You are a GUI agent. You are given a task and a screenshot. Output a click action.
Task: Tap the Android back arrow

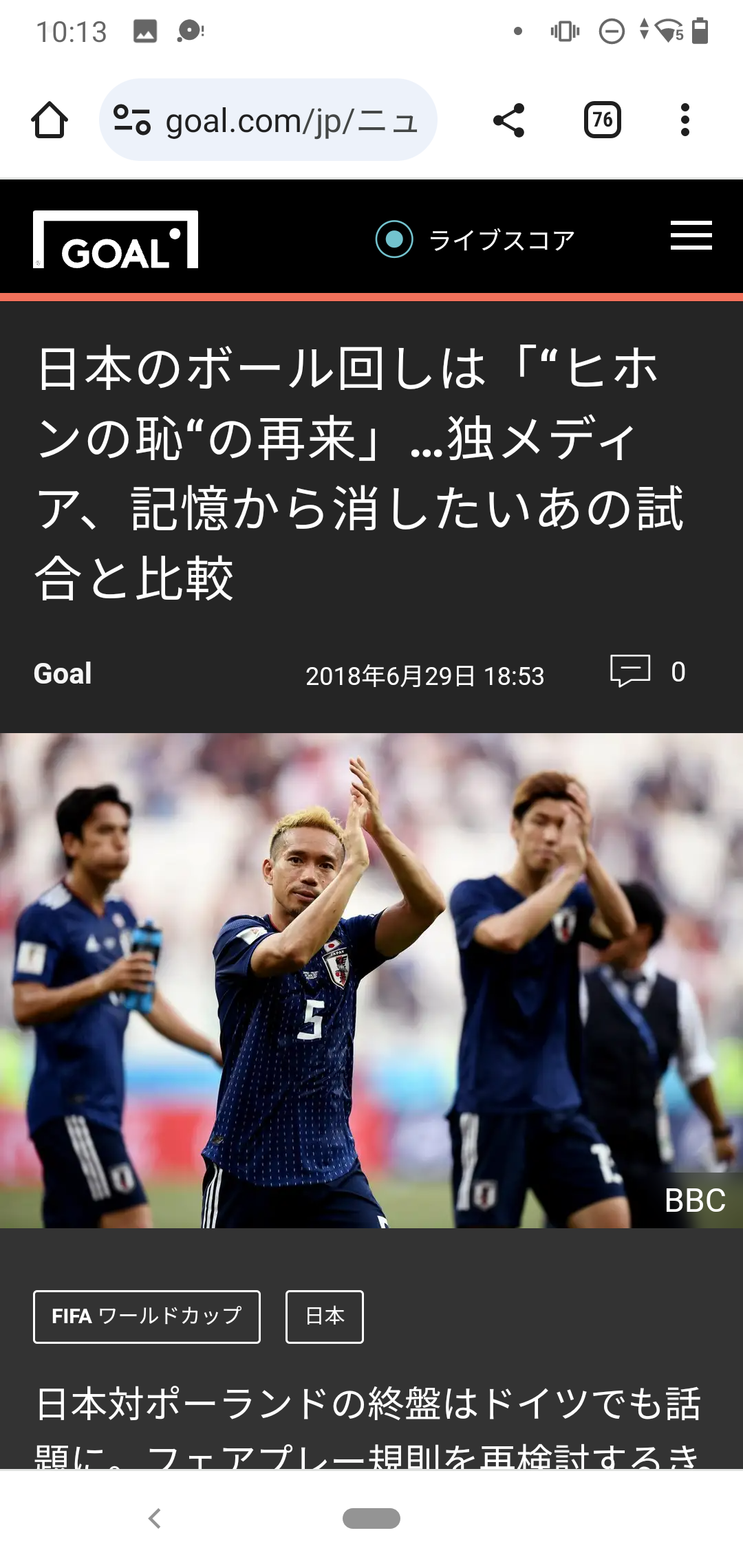[155, 1518]
